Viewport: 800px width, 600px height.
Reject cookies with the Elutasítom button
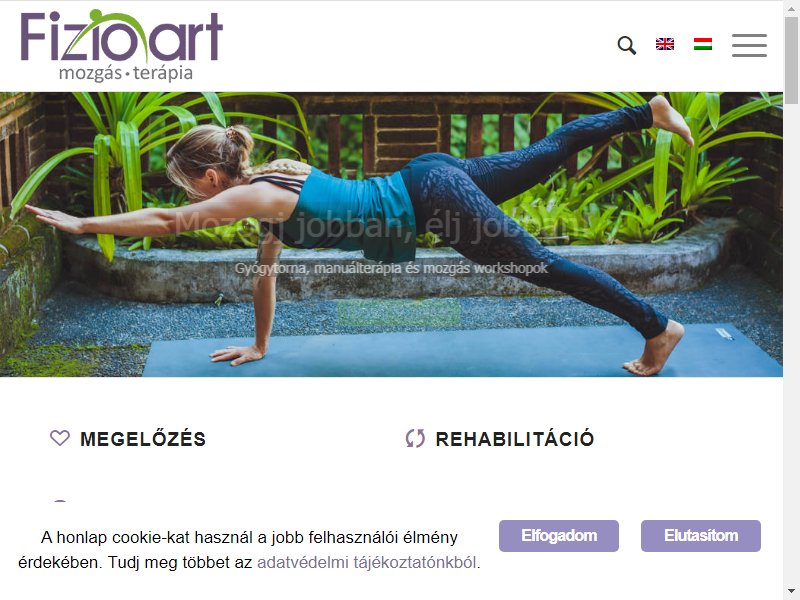[701, 536]
